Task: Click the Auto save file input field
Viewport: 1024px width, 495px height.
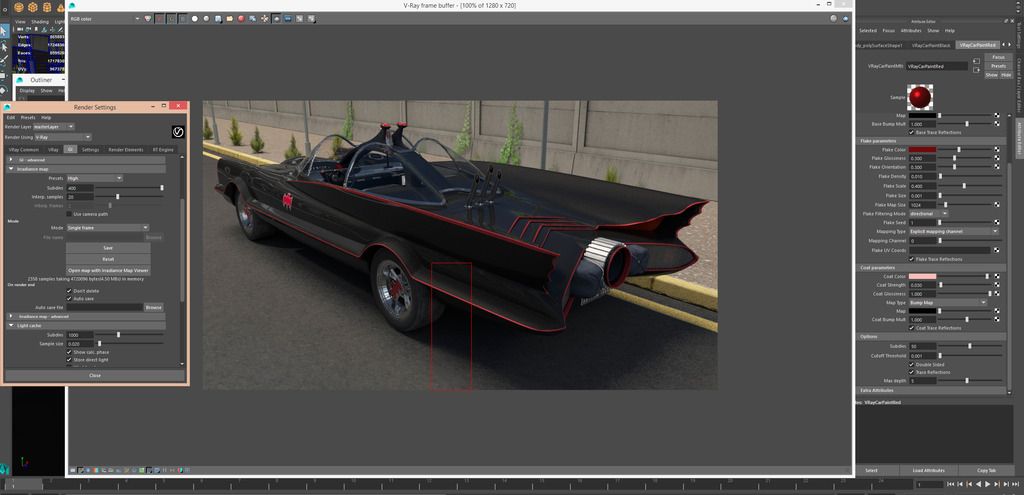Action: (x=104, y=307)
